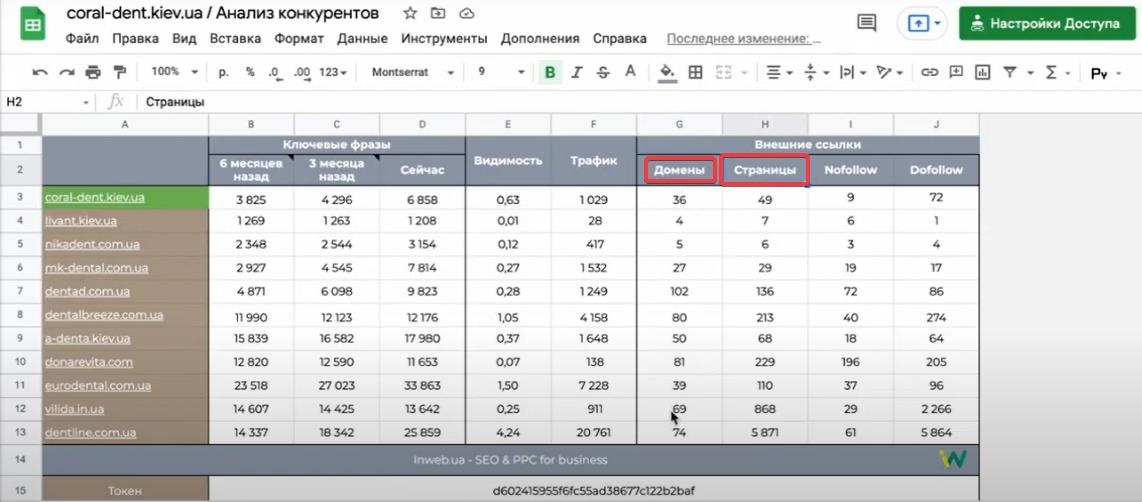
Task: Toggle italic formatting
Action: 577,72
